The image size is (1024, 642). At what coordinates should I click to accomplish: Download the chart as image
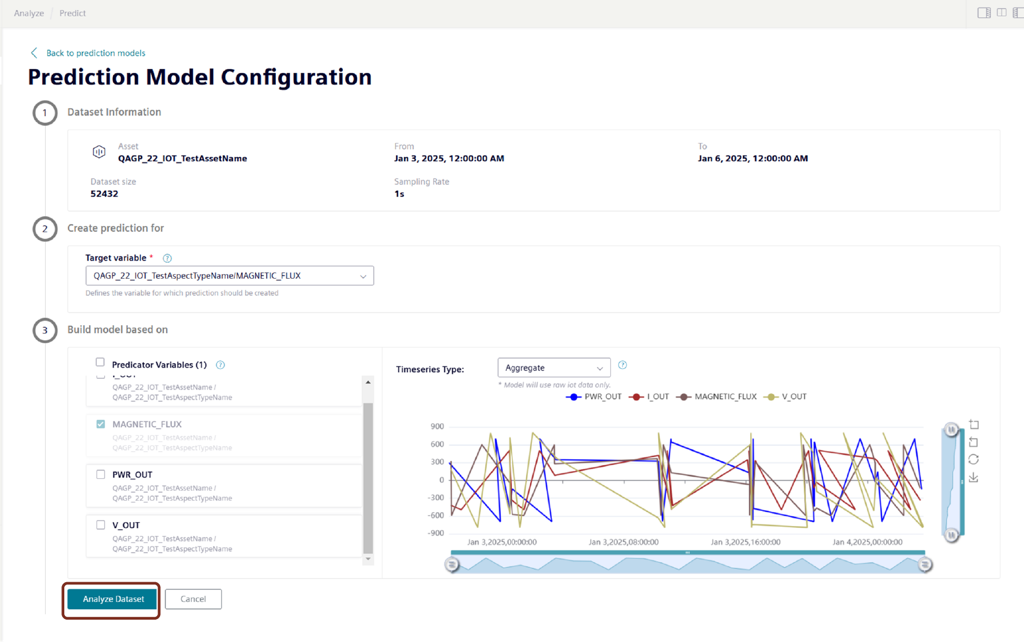click(x=974, y=478)
